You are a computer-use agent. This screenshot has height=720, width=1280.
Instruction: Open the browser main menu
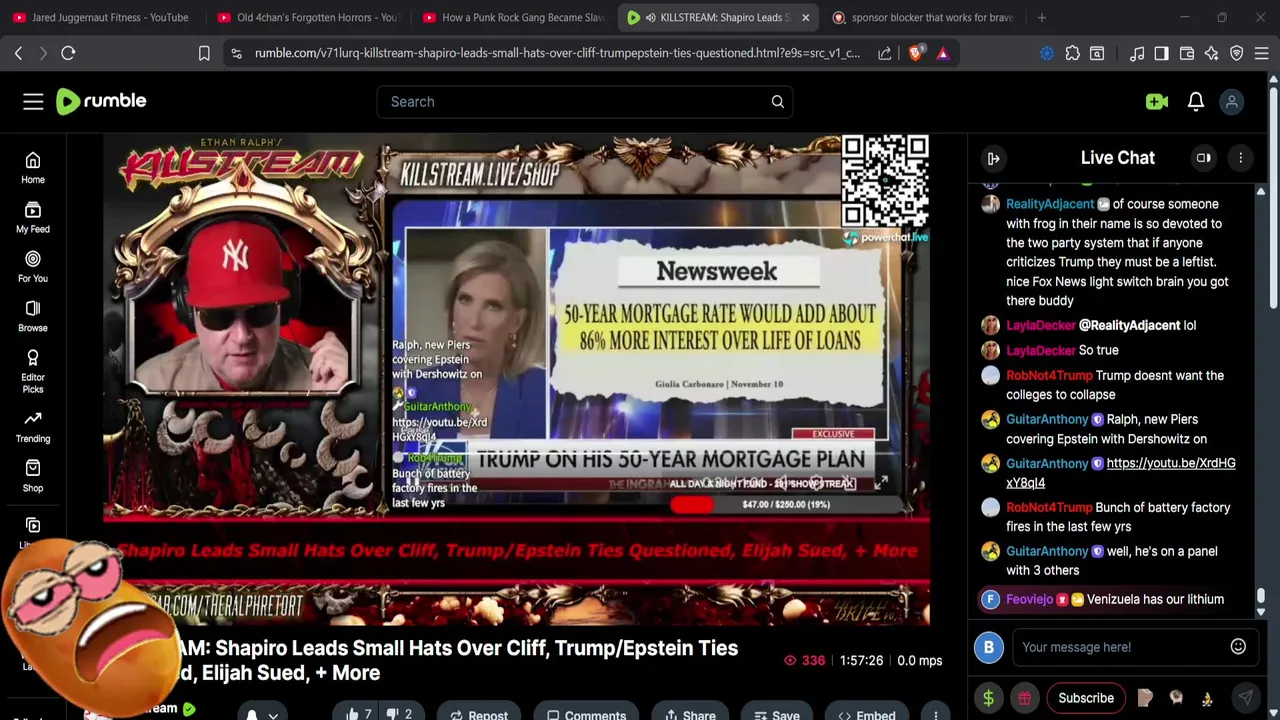(1262, 53)
